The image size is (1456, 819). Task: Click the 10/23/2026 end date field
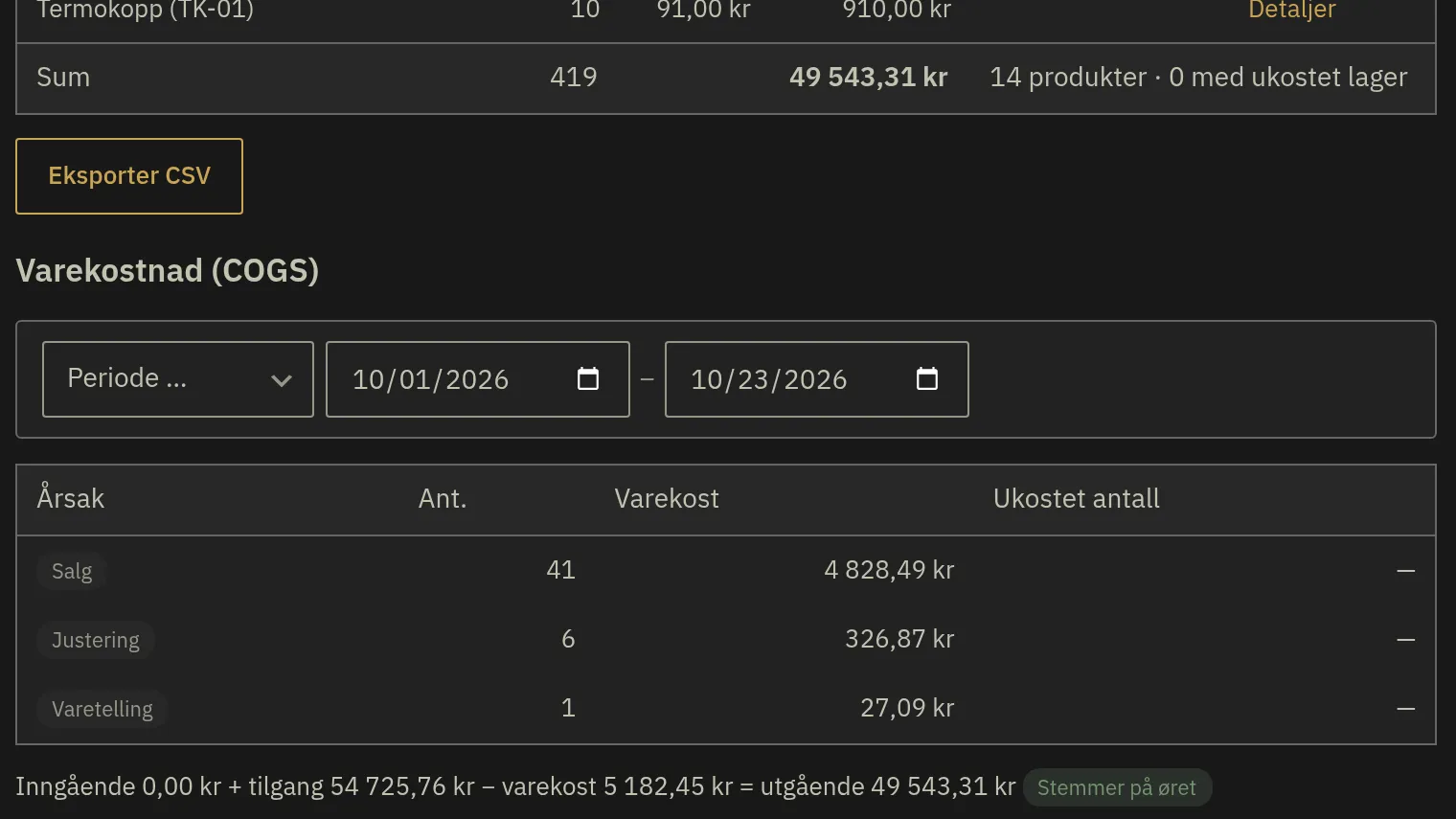tap(817, 379)
